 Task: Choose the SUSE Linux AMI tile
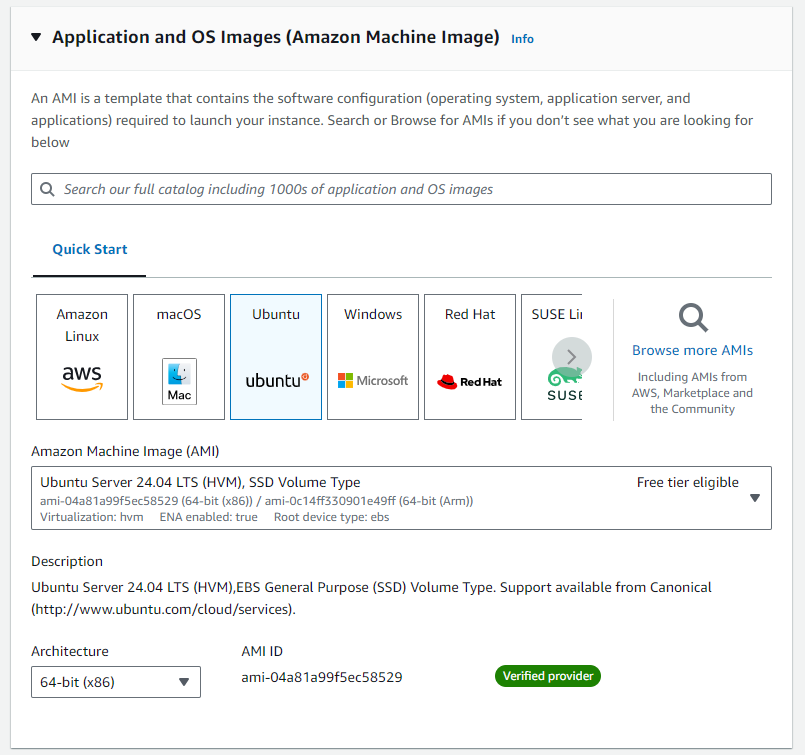[x=552, y=357]
